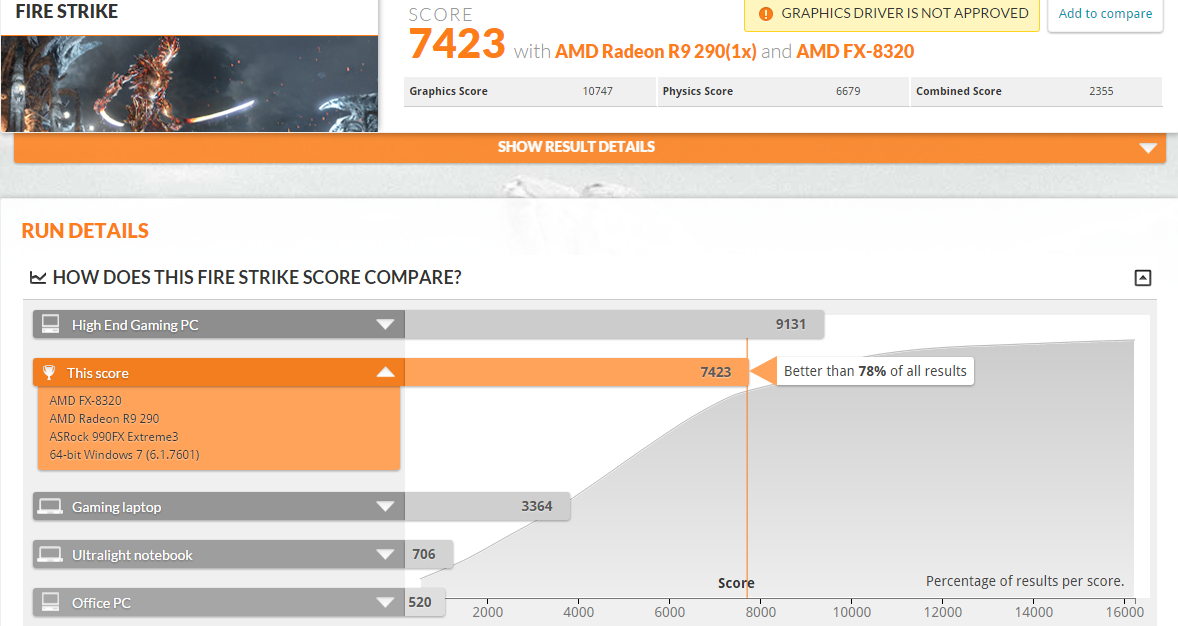Expand the Gaming laptop details
The image size is (1178, 626).
coord(385,507)
